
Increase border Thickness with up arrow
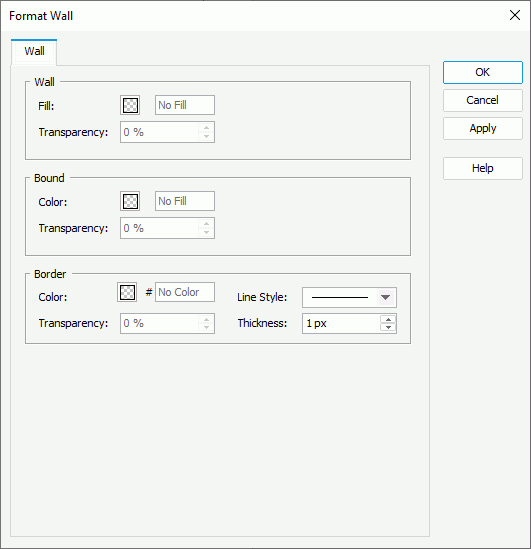388,319
